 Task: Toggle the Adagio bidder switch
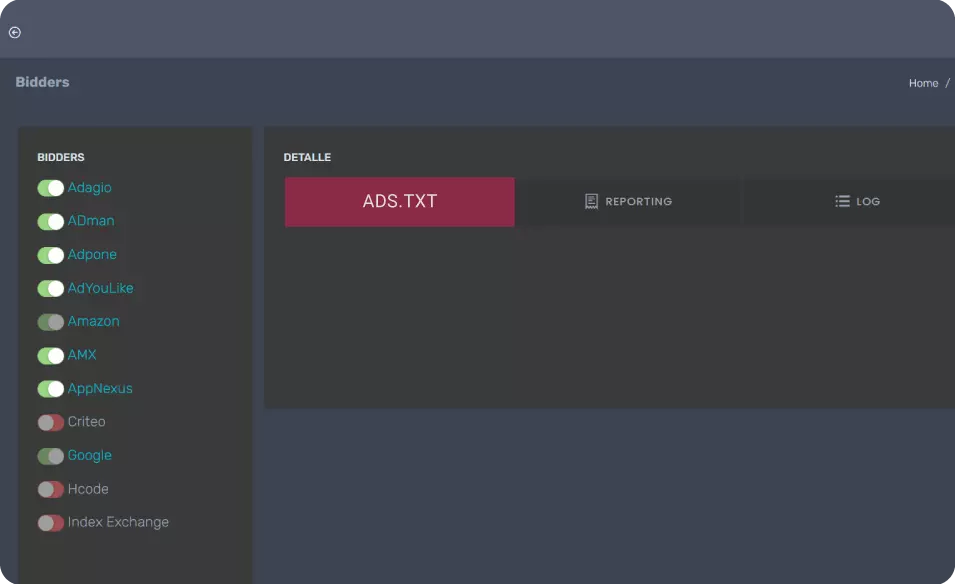pyautogui.click(x=50, y=188)
